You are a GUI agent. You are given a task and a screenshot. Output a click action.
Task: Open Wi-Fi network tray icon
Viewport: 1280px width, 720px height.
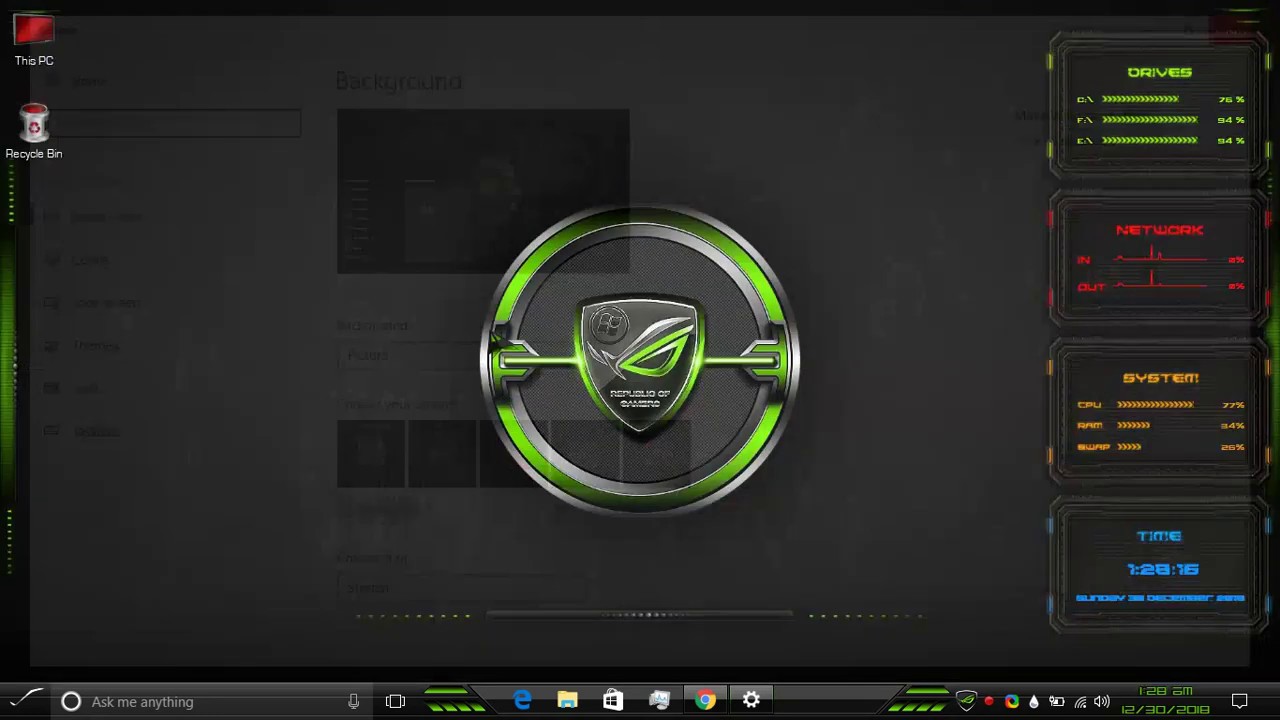click(x=1080, y=702)
